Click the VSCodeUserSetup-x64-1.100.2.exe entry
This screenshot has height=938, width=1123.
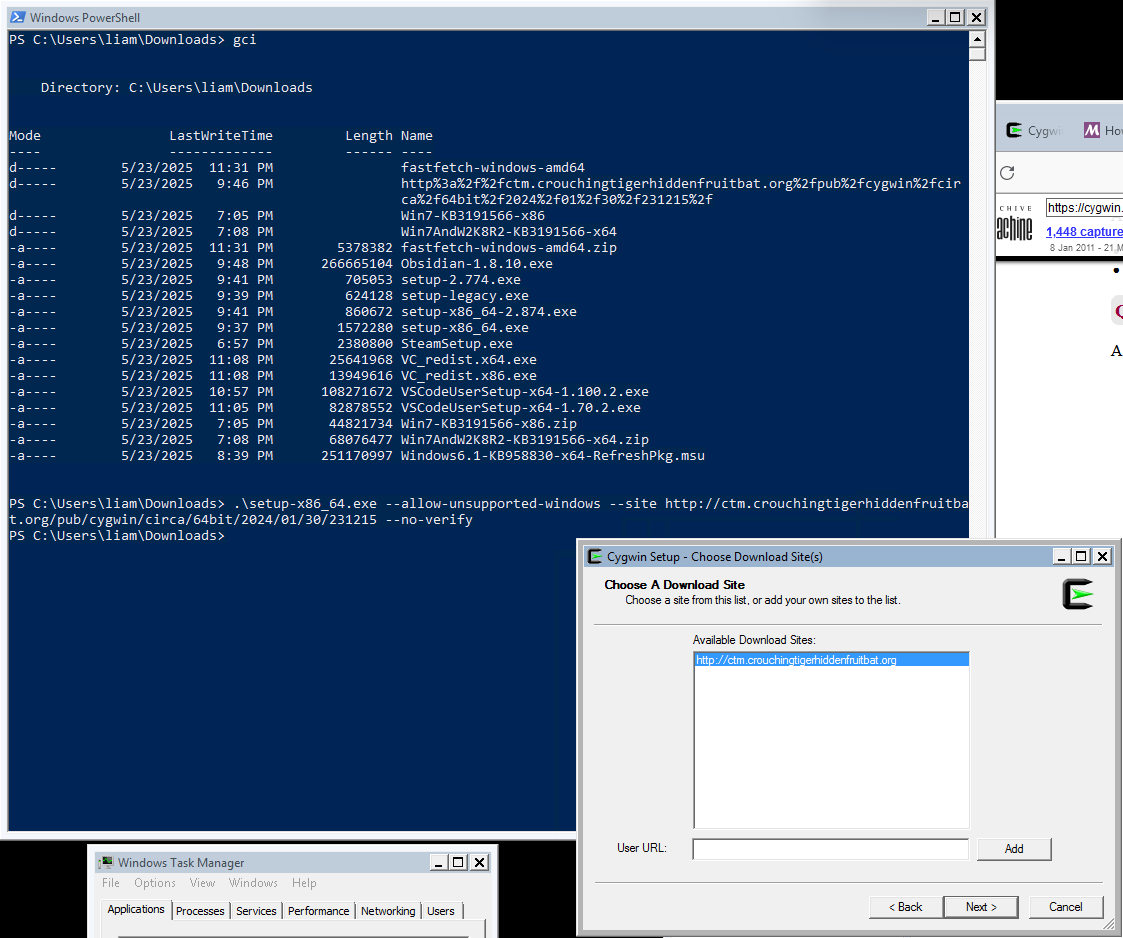click(525, 392)
